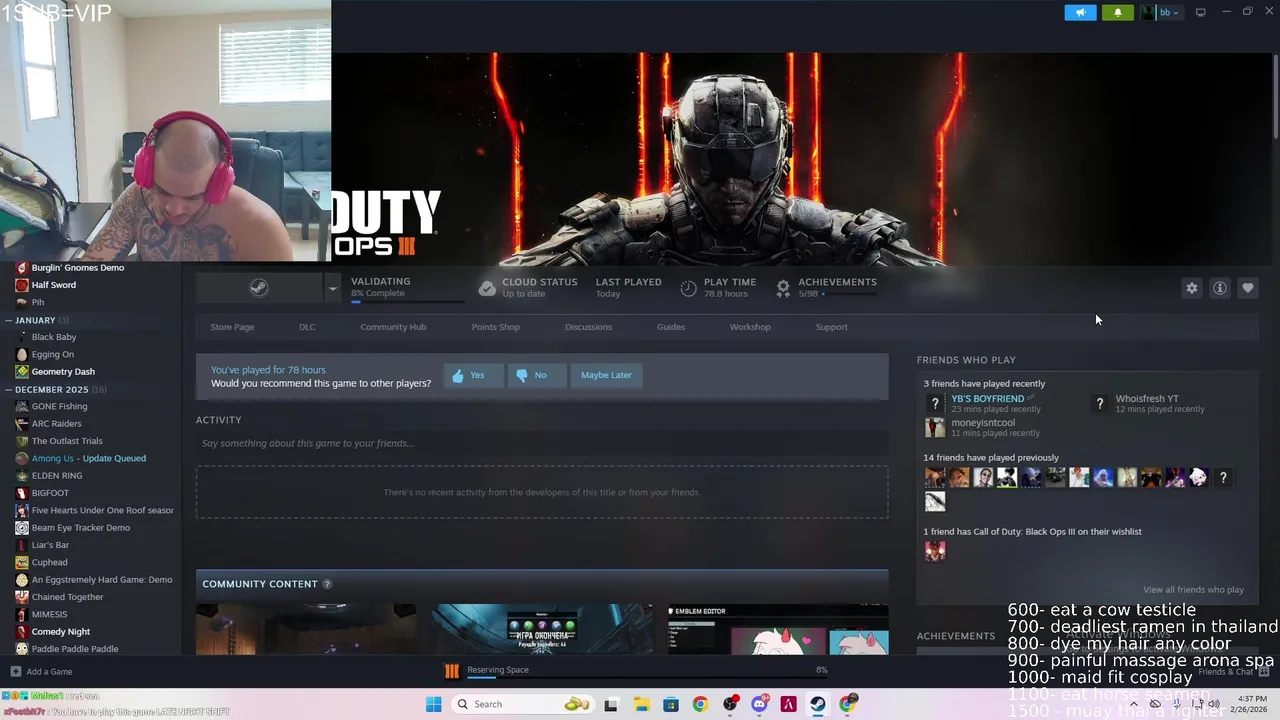Click the Play Time clock icon

[x=688, y=288]
